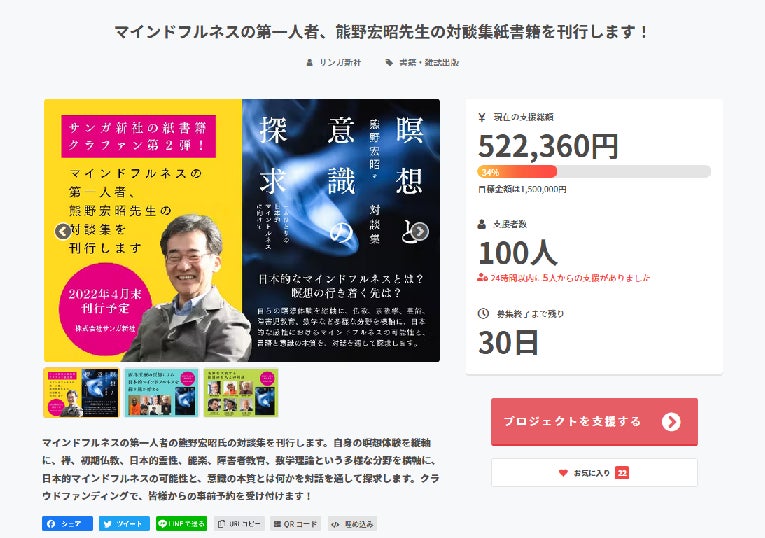Screen dimensions: 765x538
Task: Open the QR code option
Action: (x=296, y=523)
